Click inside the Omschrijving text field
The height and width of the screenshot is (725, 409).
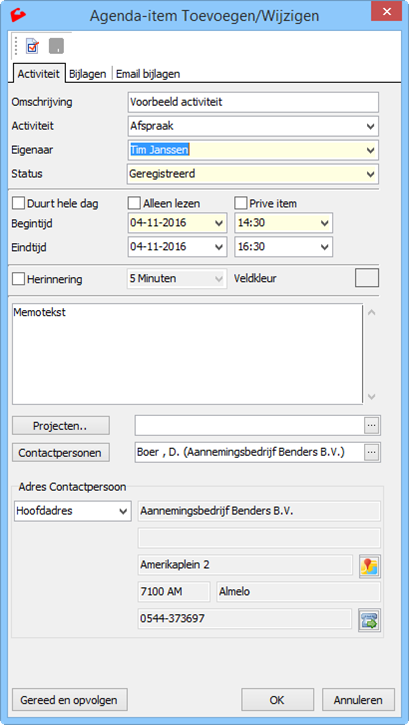point(253,102)
